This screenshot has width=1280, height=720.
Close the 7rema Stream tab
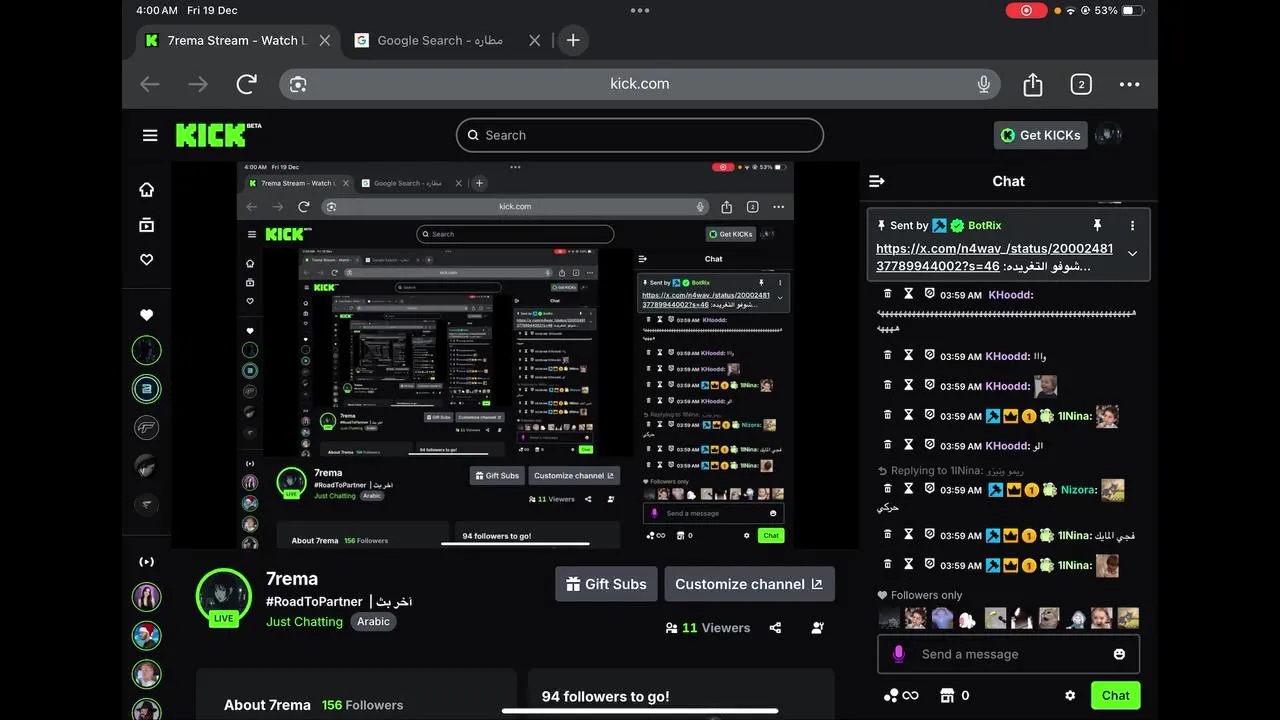pos(324,40)
